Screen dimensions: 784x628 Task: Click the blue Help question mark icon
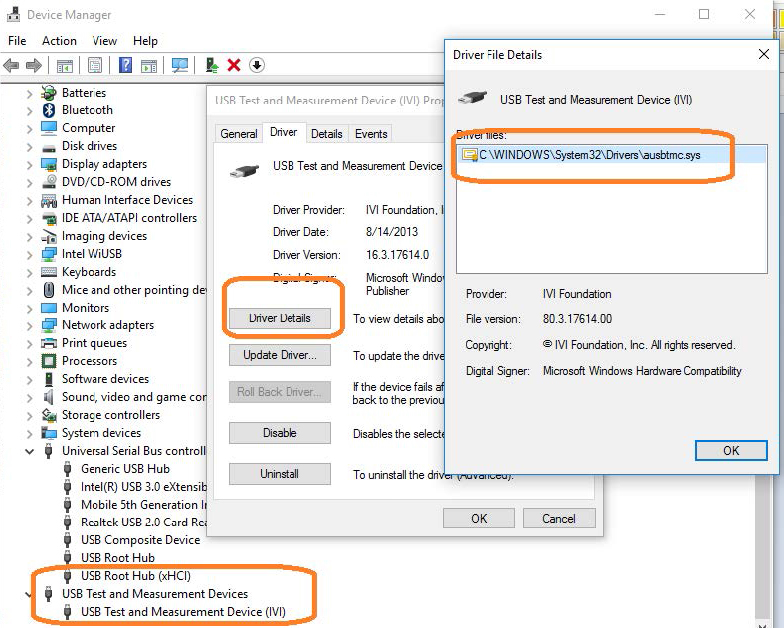tap(126, 66)
